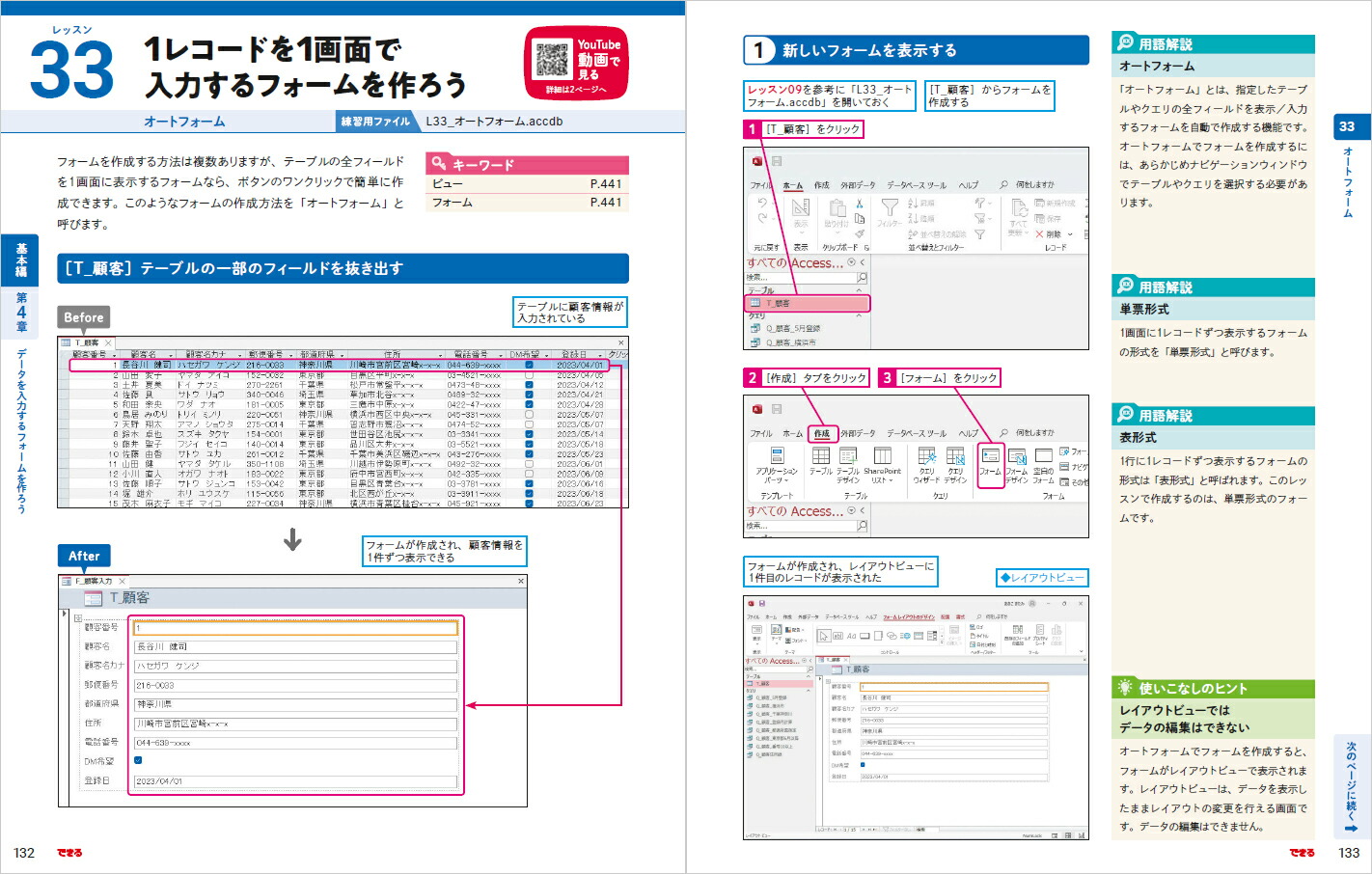This screenshot has height=874, width=1372.
Task: Check the DM希望 box for customer number 2
Action: [x=529, y=375]
